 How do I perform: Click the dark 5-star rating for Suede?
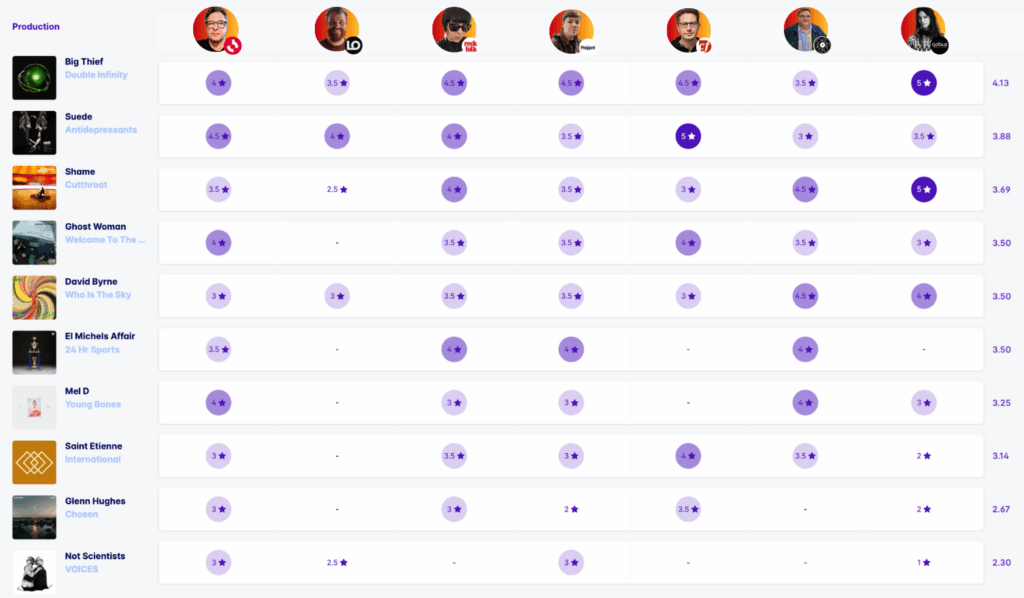coord(688,135)
